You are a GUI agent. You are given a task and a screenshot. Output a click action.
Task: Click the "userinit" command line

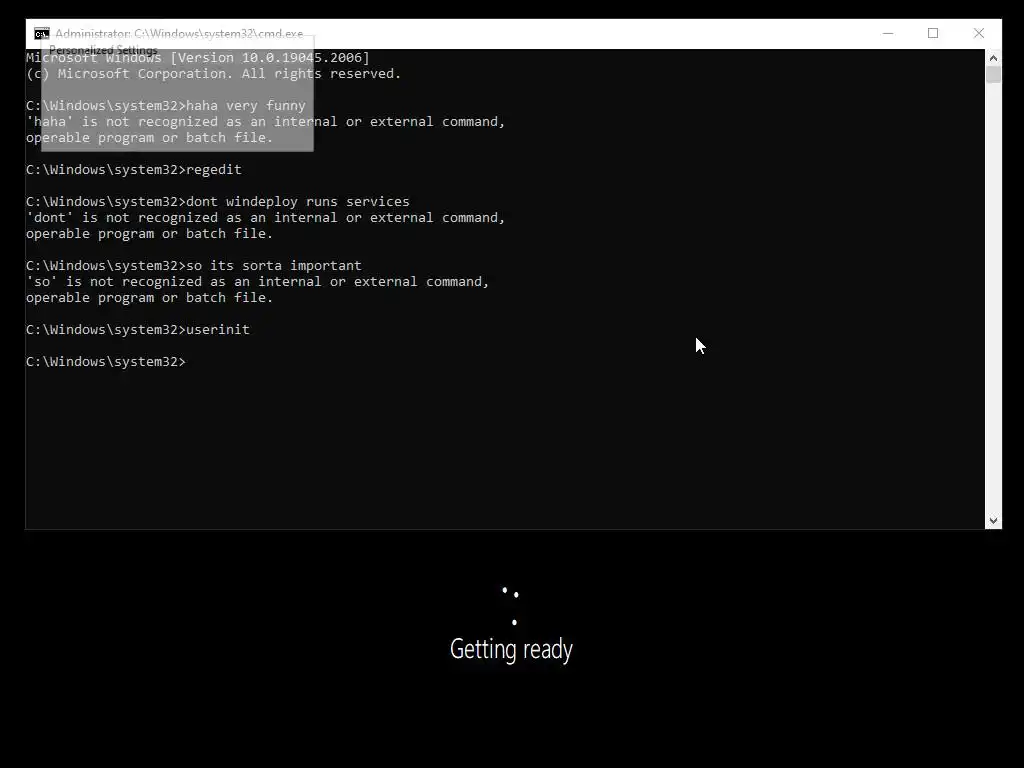click(138, 329)
